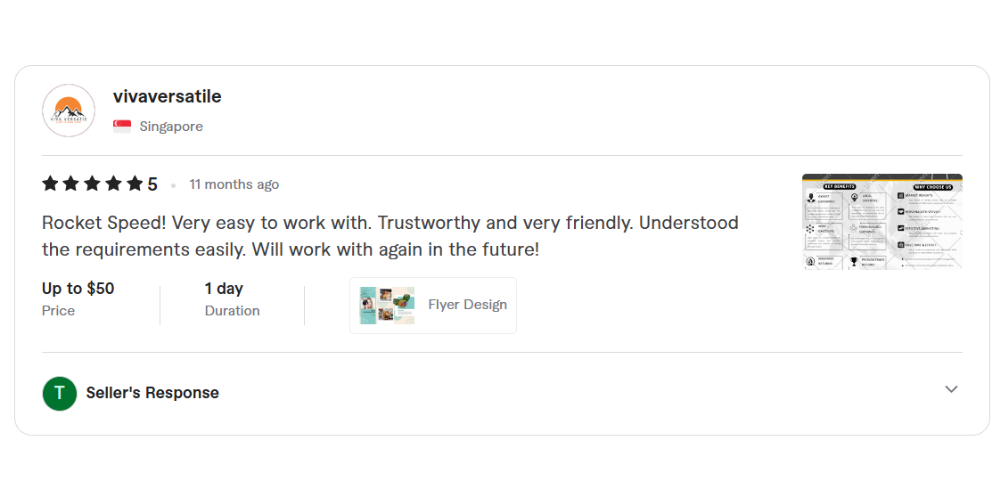The height and width of the screenshot is (500, 1000).
Task: Click the fifth star in the rating
Action: coord(134,184)
